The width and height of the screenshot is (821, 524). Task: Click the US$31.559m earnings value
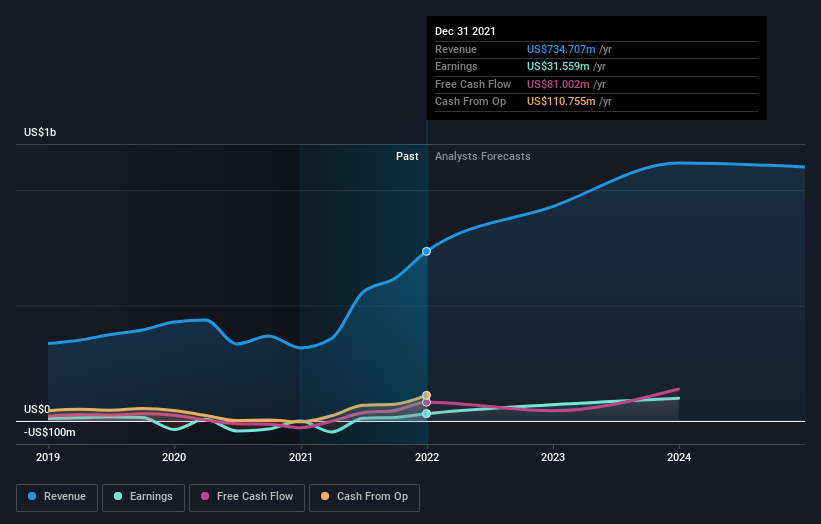click(558, 66)
